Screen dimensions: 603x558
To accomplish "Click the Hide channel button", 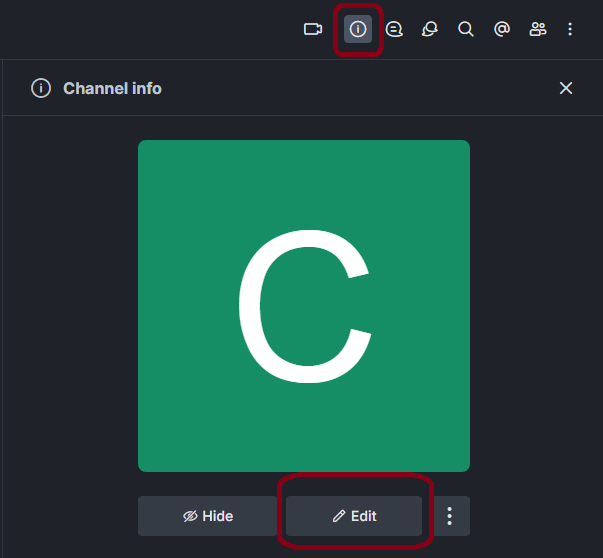I will [207, 516].
